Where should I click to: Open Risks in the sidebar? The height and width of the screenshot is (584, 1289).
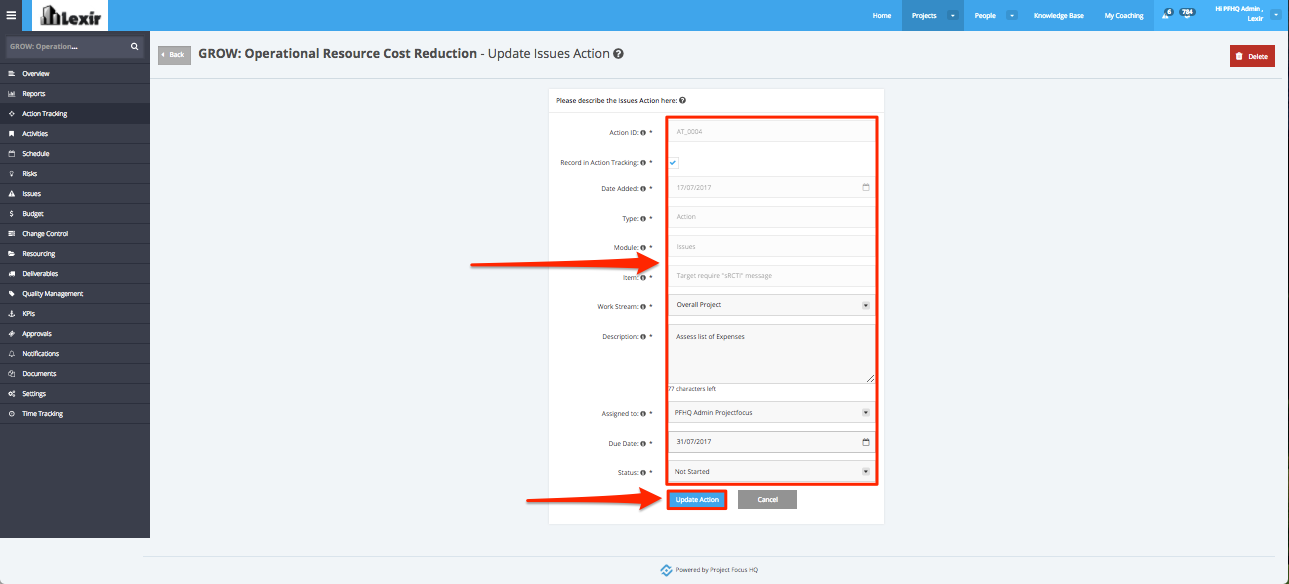(75, 174)
